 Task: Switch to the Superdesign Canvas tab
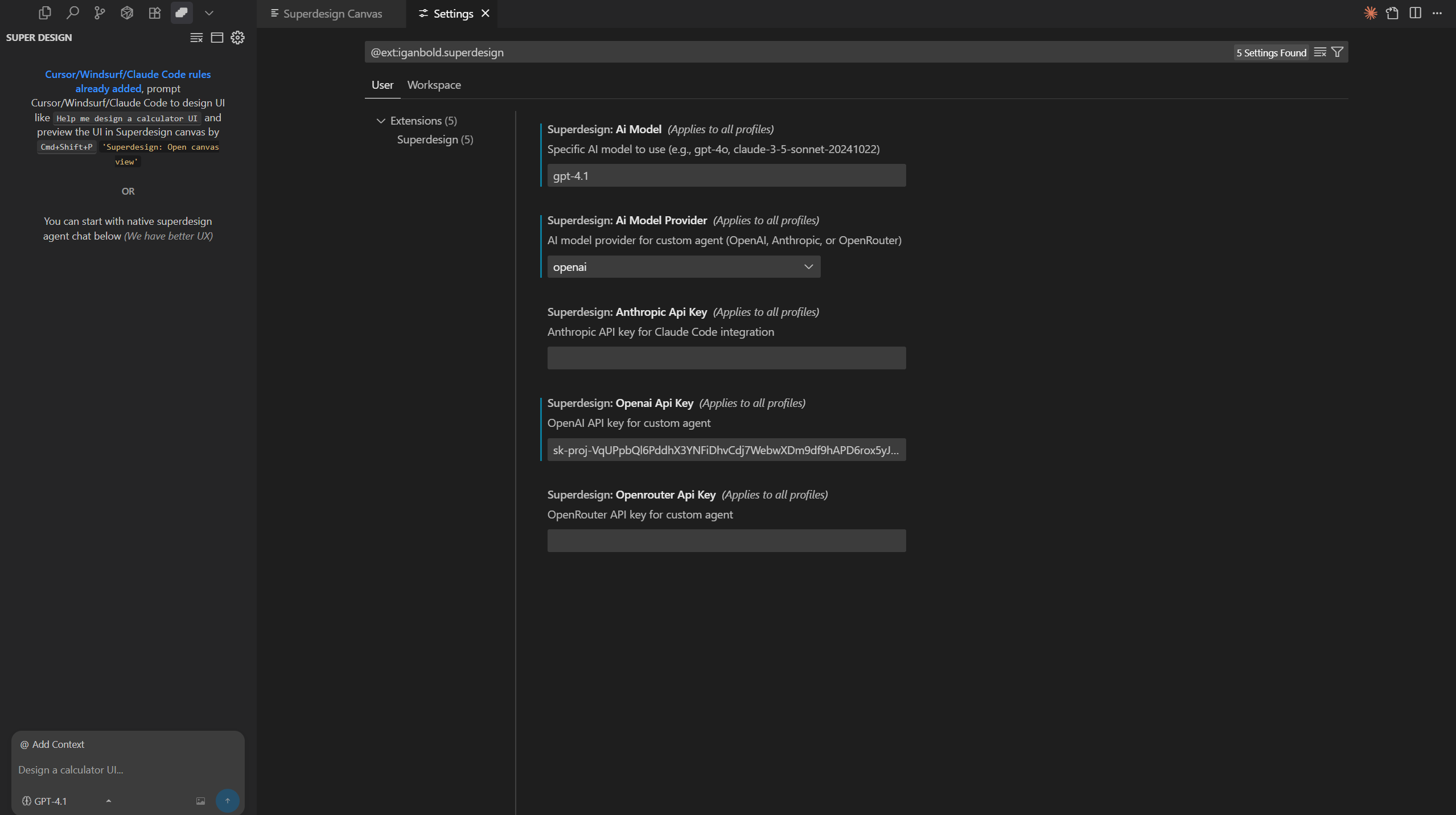[332, 13]
